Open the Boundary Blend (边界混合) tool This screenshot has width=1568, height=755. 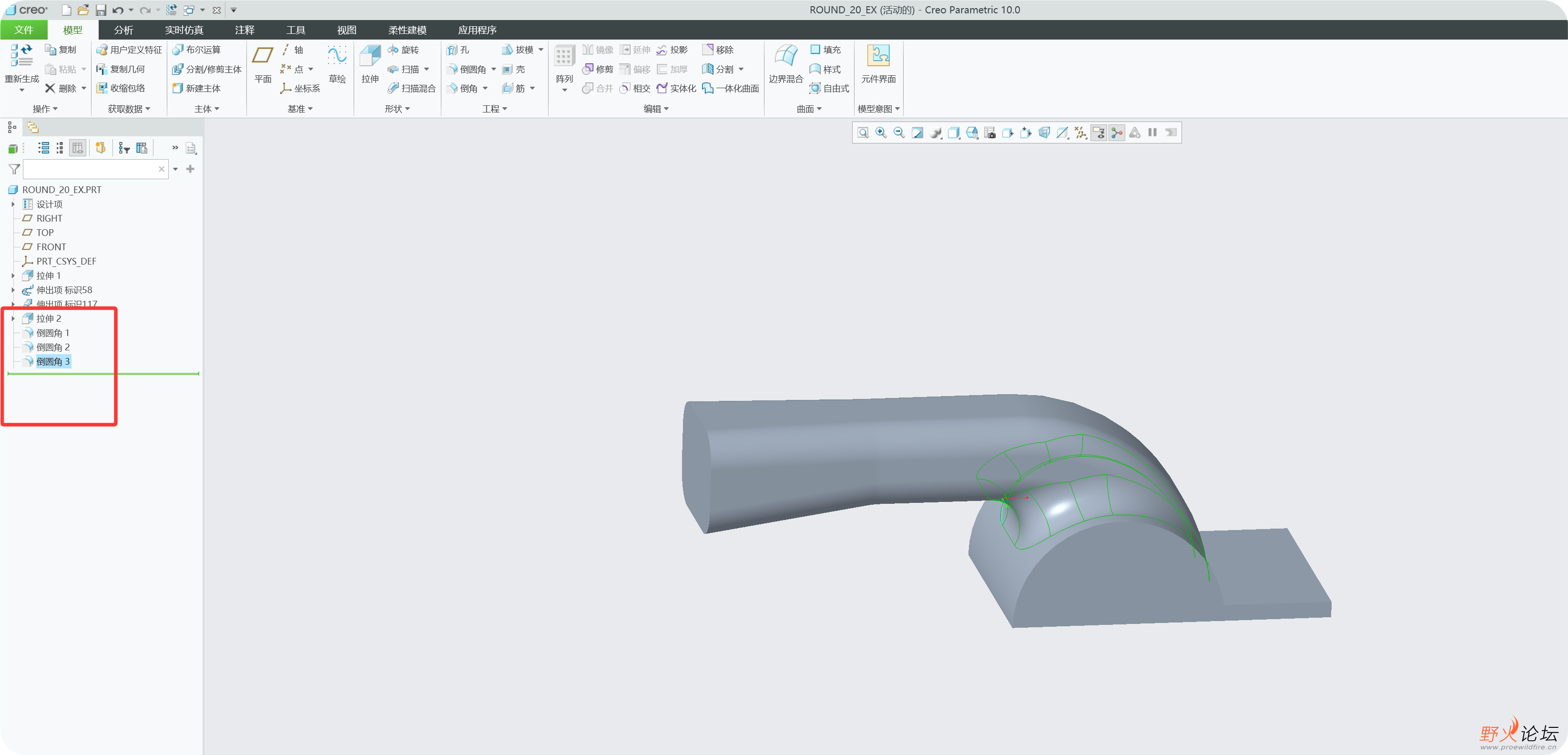tap(785, 64)
